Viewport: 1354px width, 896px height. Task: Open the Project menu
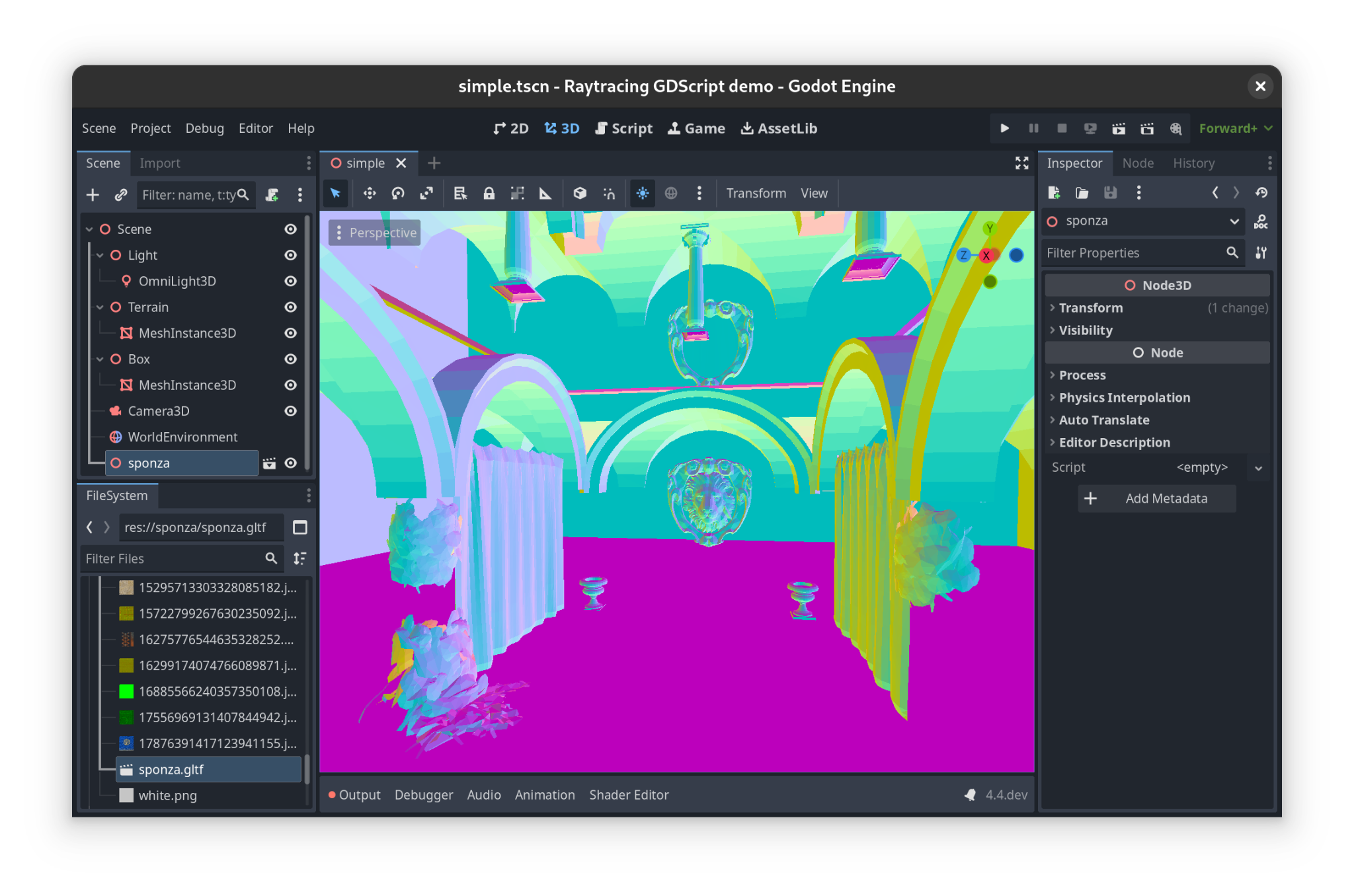151,128
